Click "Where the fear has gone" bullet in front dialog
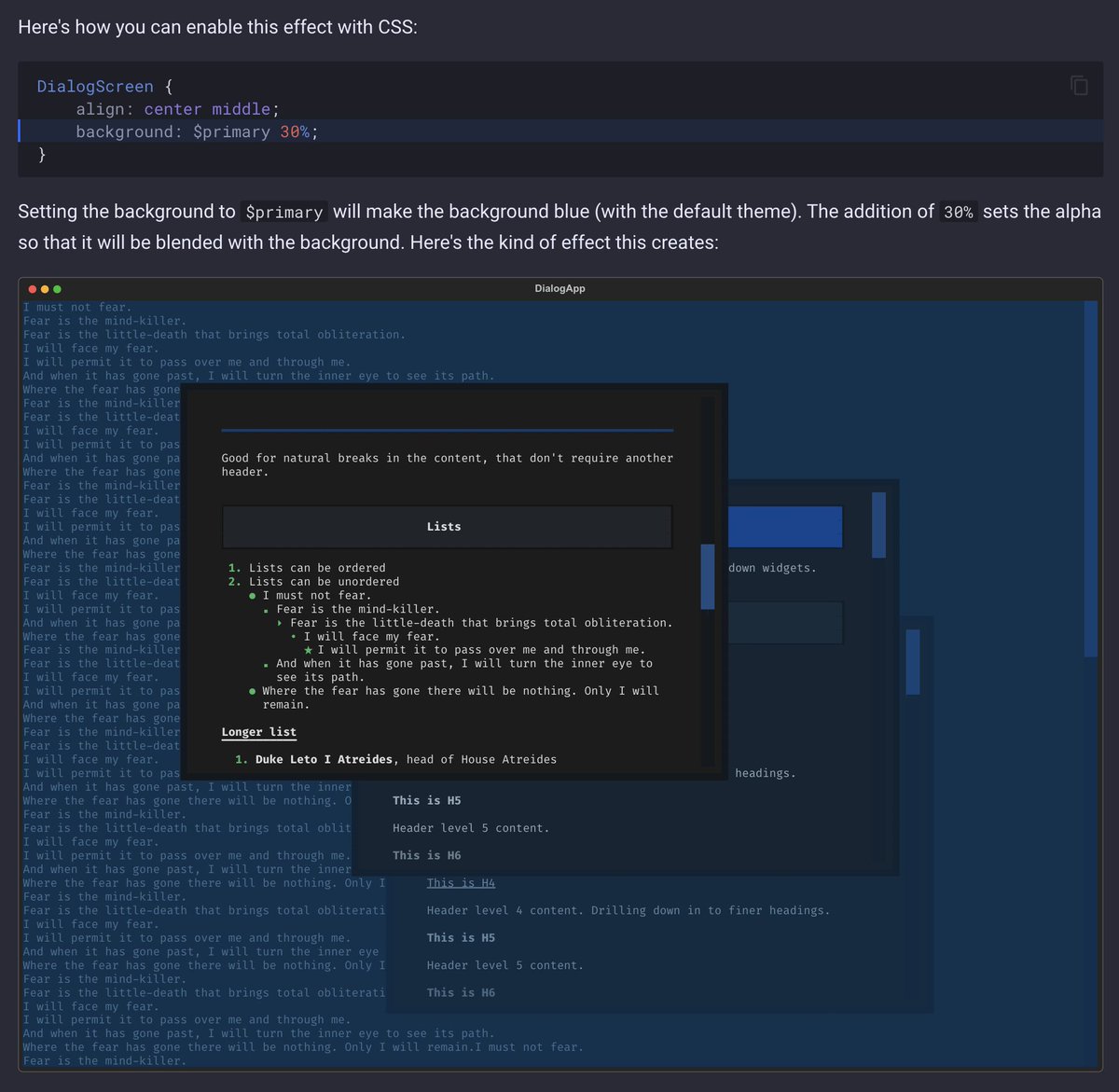 pos(453,698)
